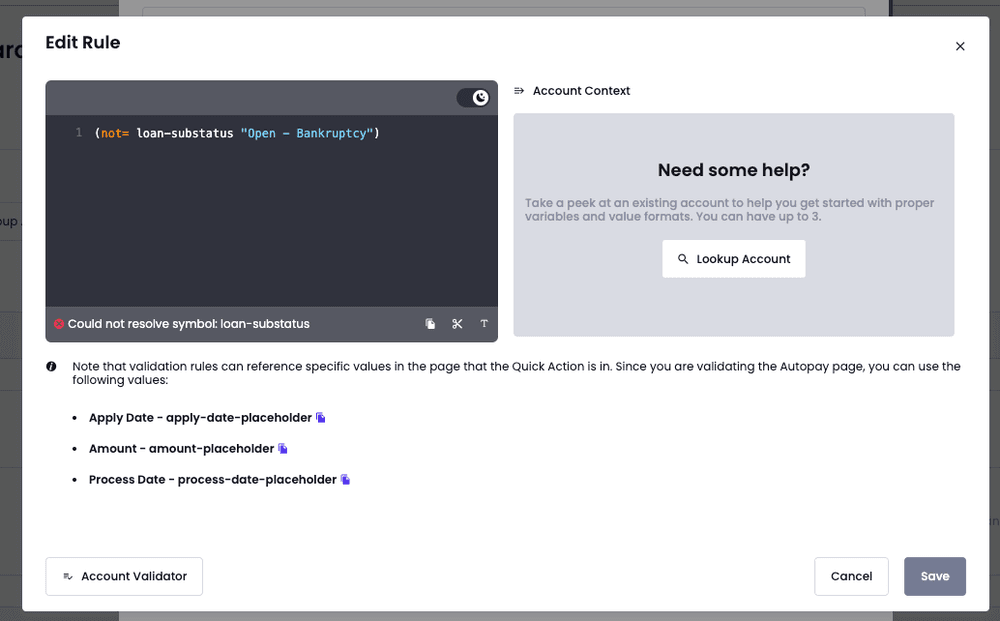Save the edited rule
This screenshot has height=621, width=1000.
click(x=934, y=576)
